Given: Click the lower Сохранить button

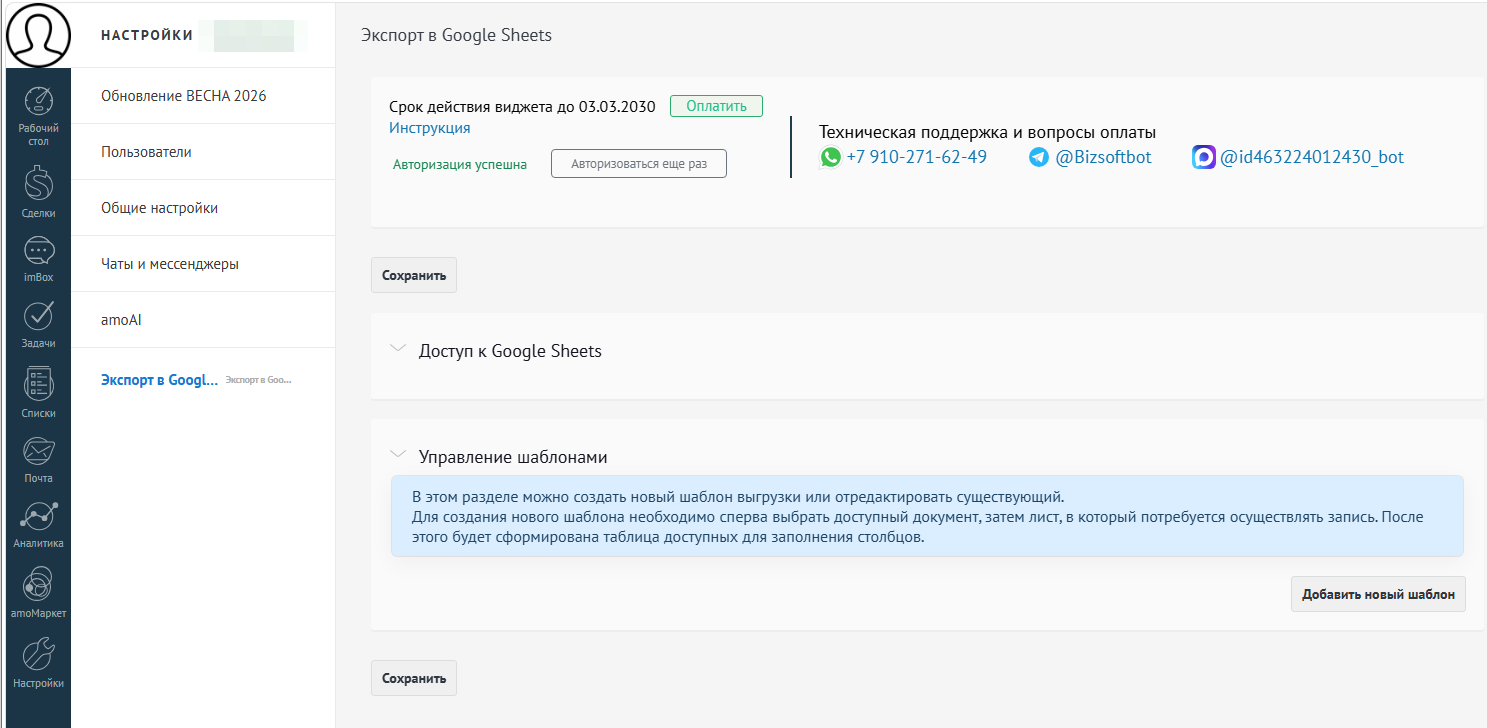Looking at the screenshot, I should pos(414,678).
